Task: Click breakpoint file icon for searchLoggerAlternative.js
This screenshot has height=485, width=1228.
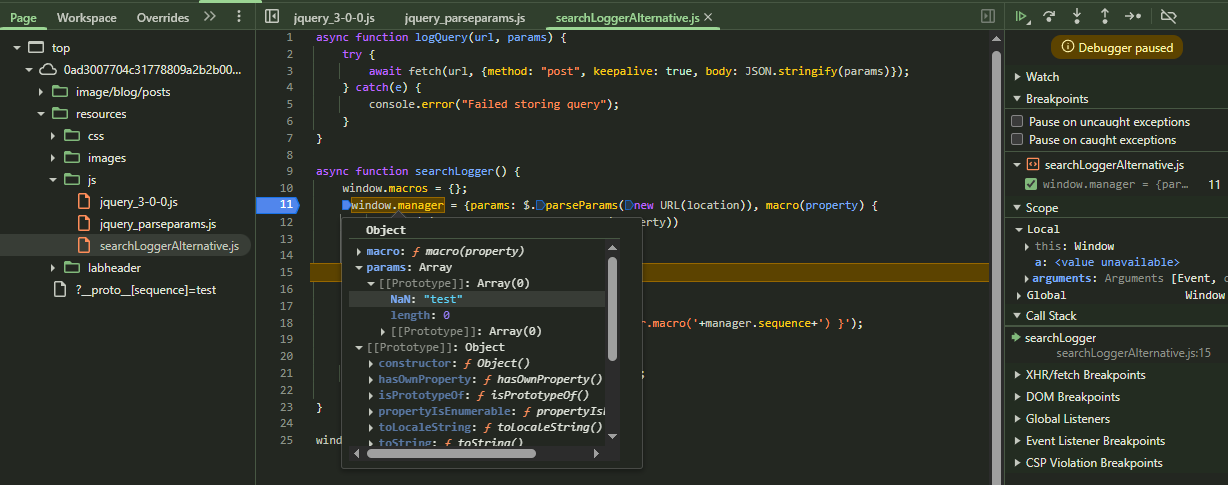Action: pos(1033,165)
